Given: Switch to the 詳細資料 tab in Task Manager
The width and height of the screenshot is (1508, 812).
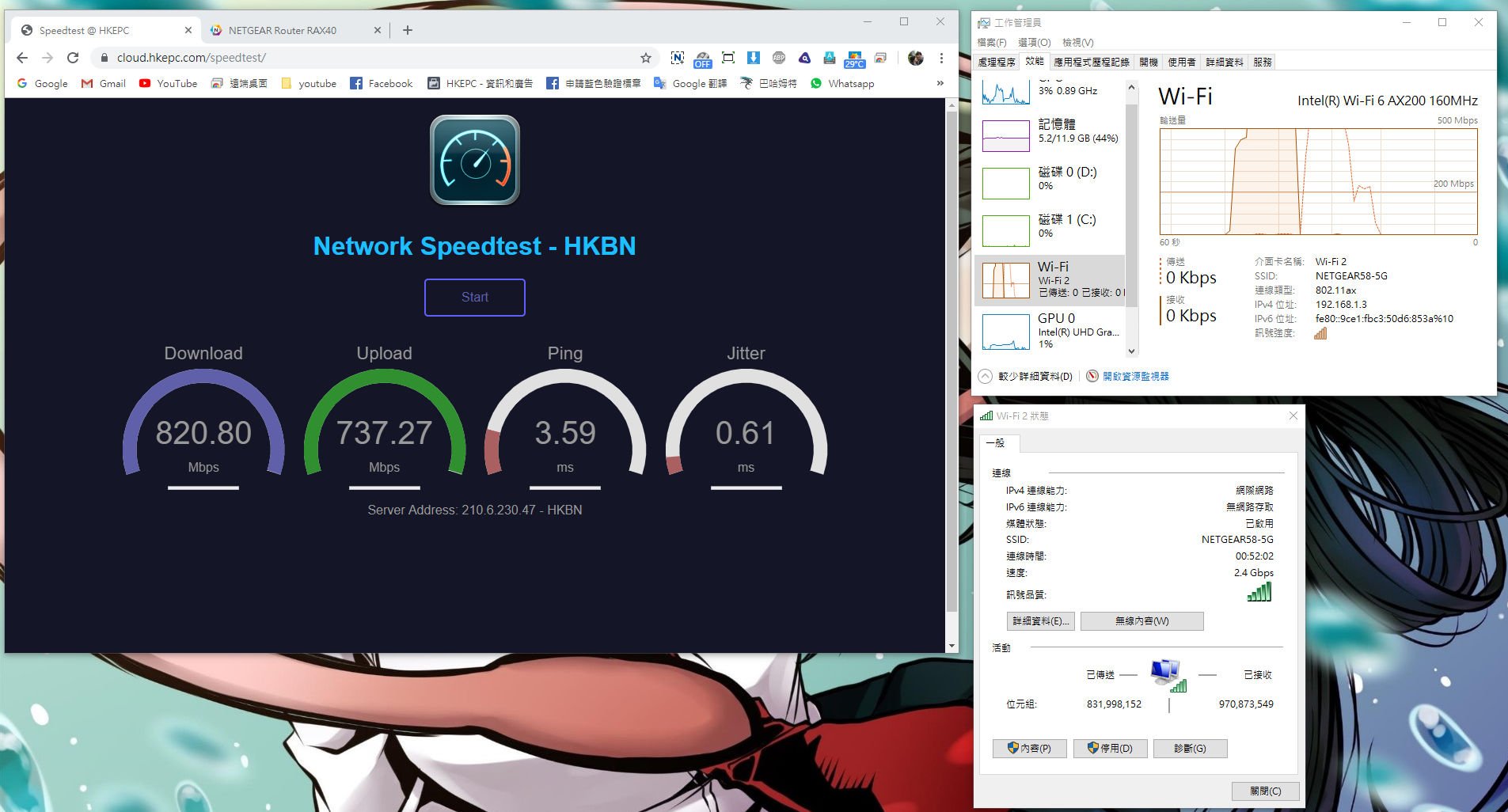Looking at the screenshot, I should [x=1224, y=62].
